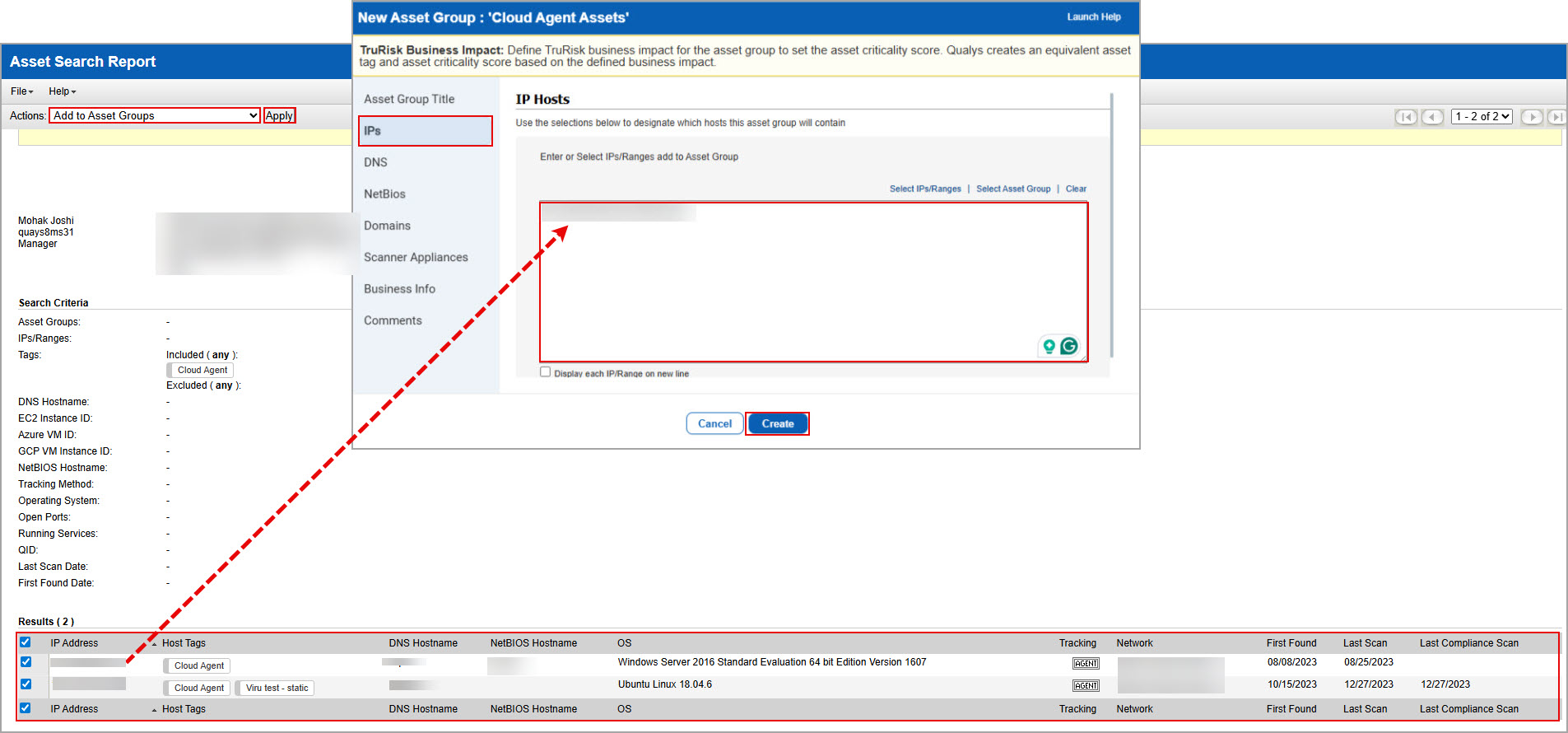1568x733 pixels.
Task: Click the Last Scan date 08/25/2023
Action: click(1369, 662)
